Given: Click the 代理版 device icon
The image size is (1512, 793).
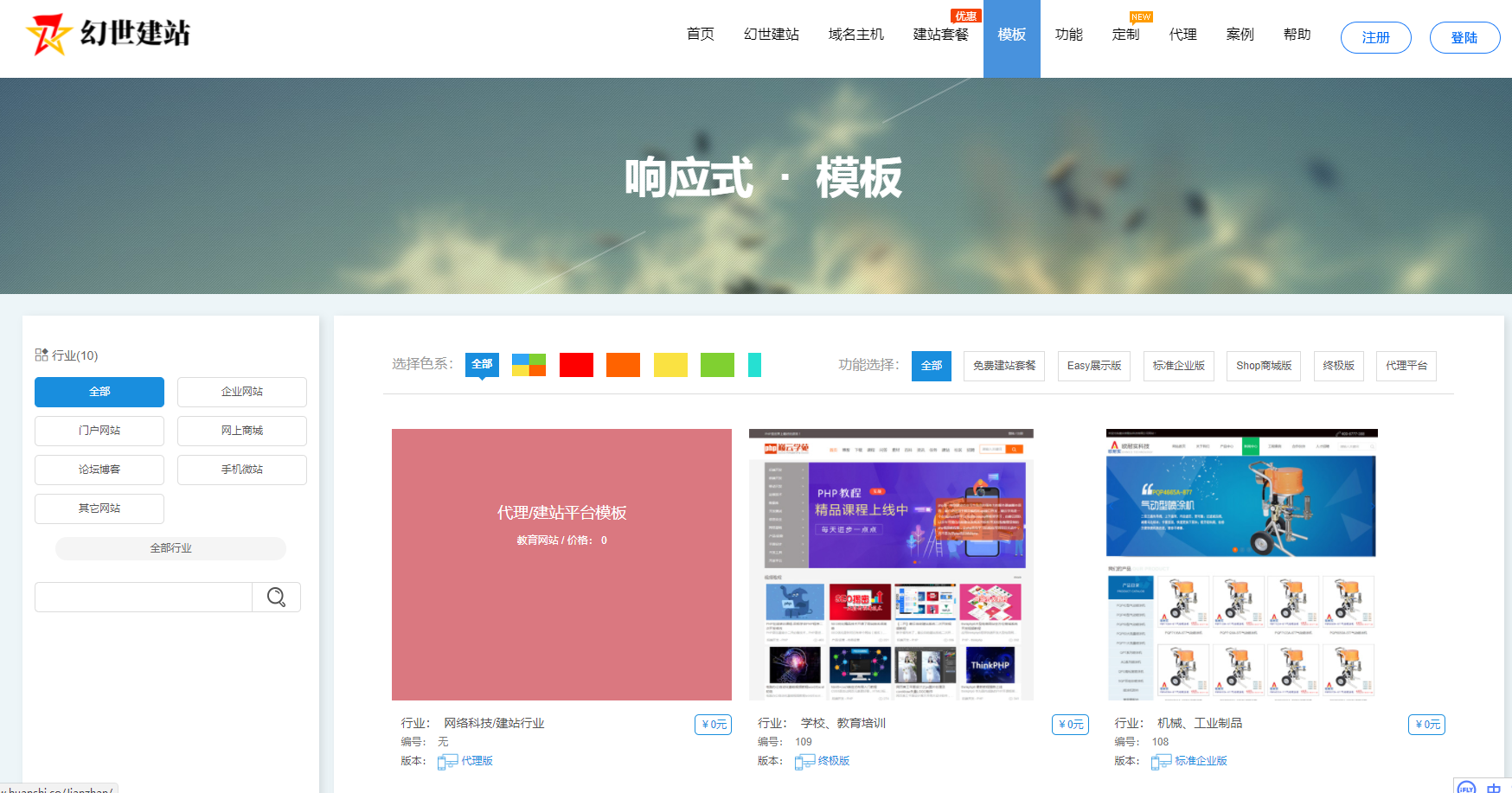Looking at the screenshot, I should 447,762.
